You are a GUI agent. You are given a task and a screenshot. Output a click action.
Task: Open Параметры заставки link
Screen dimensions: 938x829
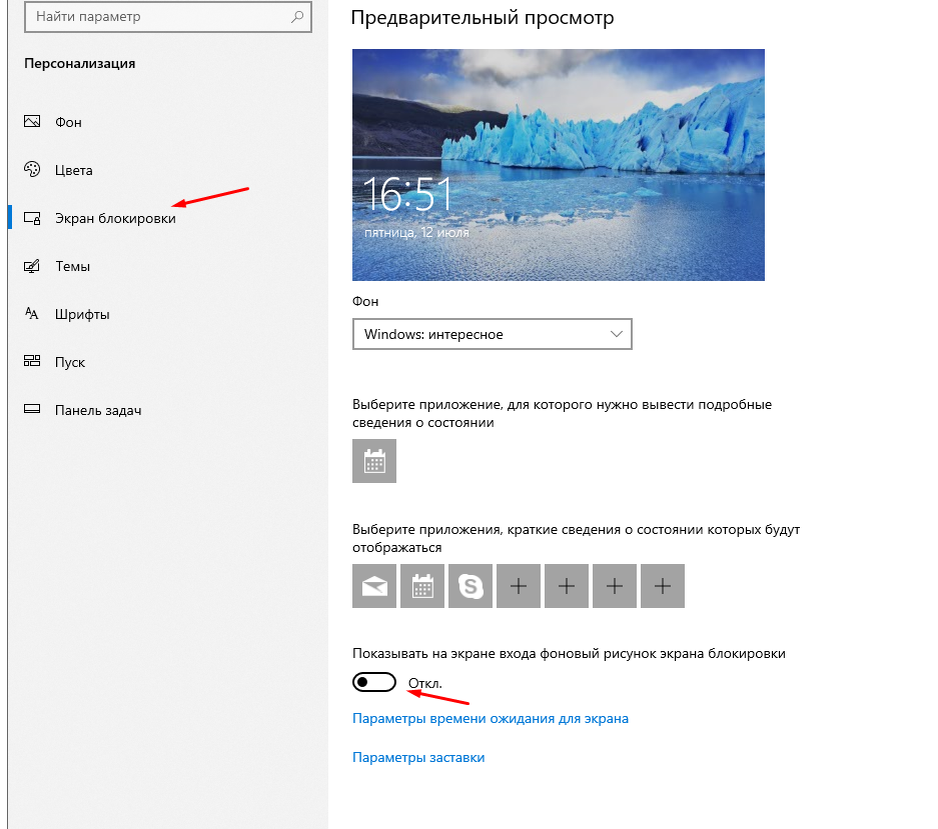tap(419, 757)
